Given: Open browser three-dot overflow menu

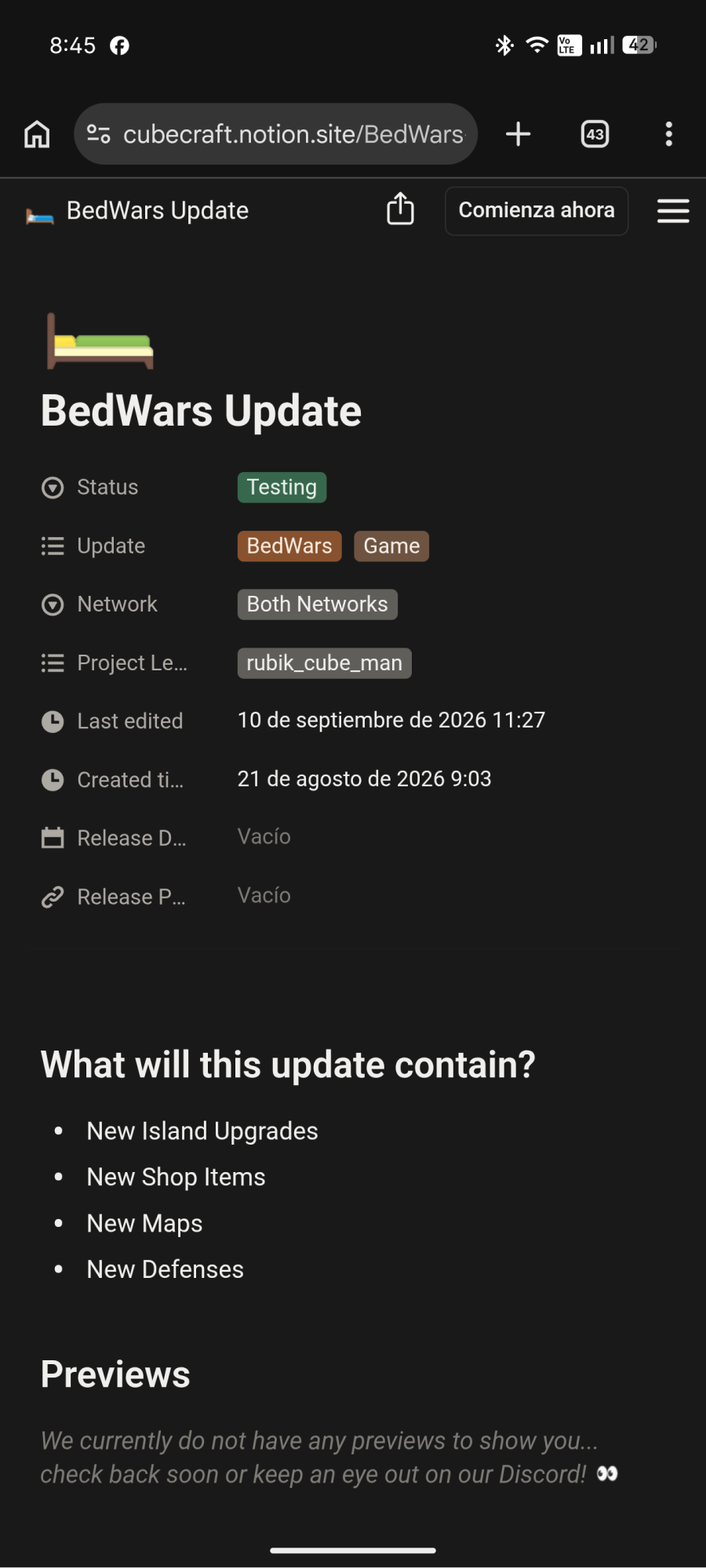Looking at the screenshot, I should 668,134.
